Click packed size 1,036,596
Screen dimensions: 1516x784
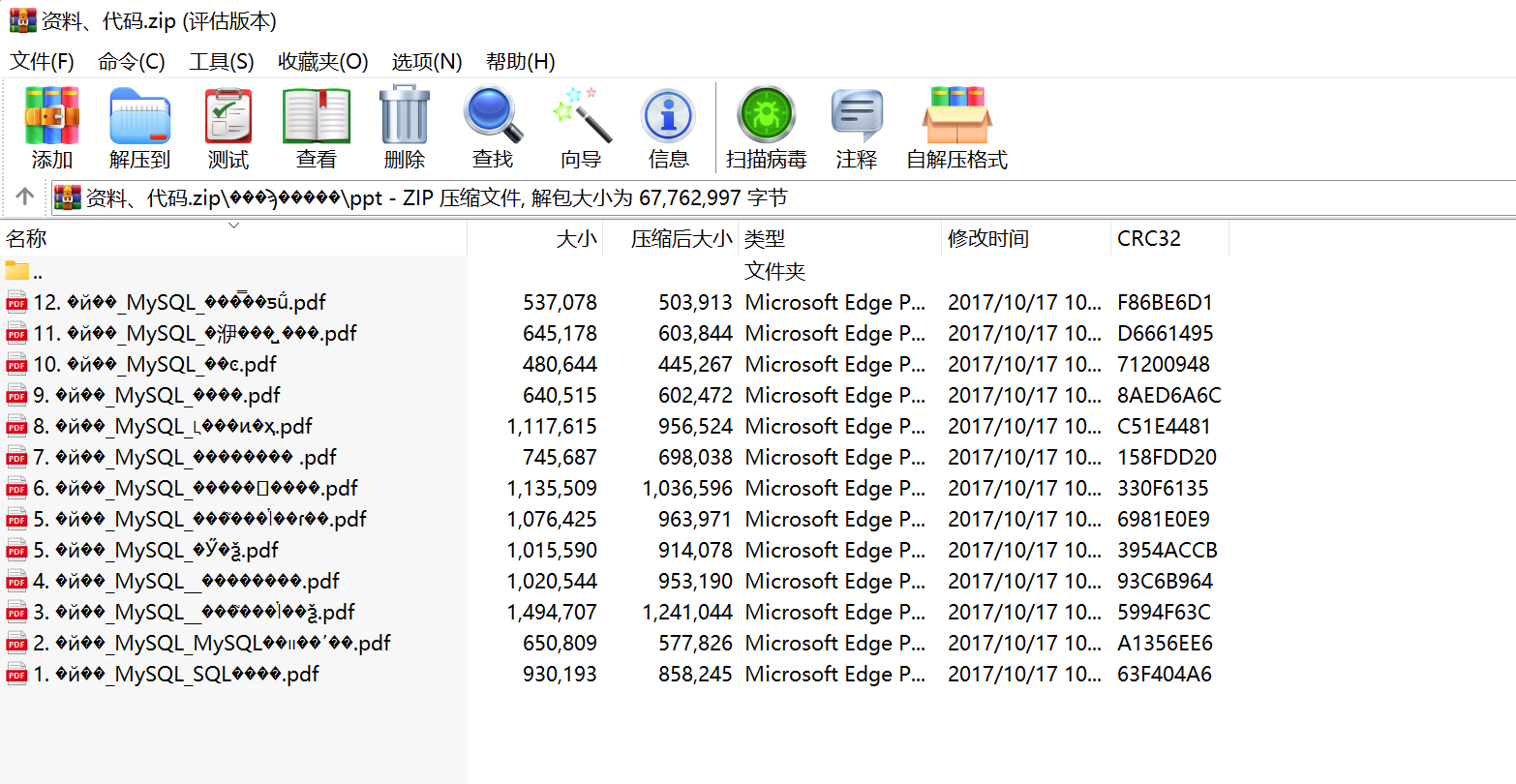(x=687, y=488)
